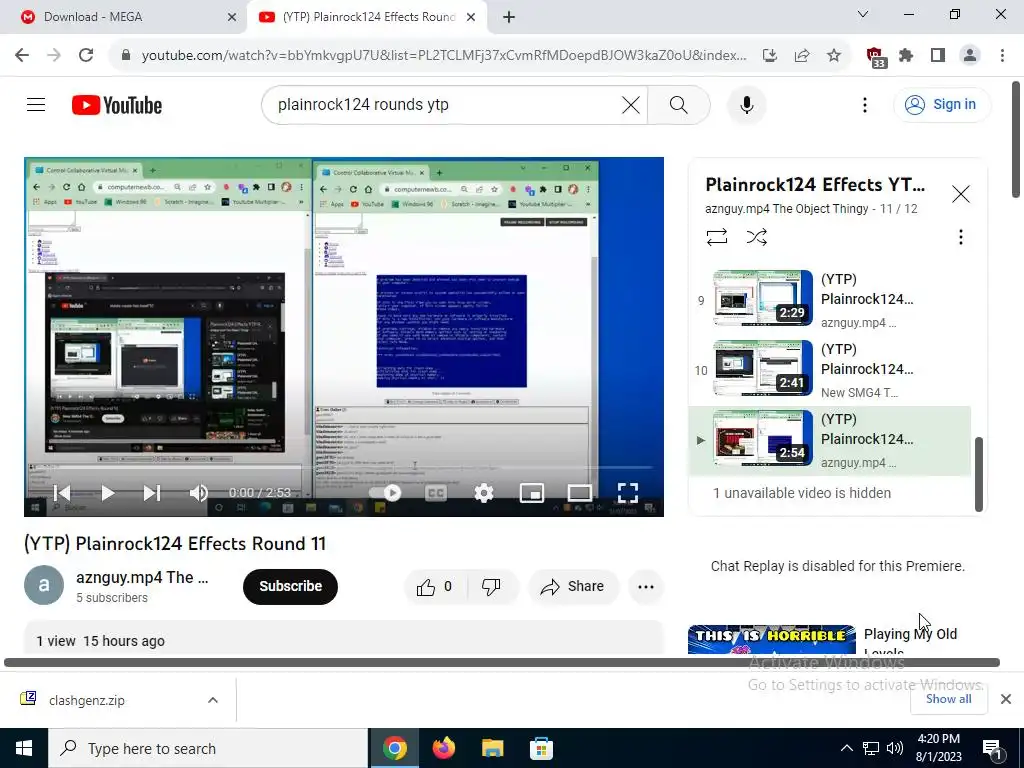
Task: Enter full screen mode
Action: pyautogui.click(x=628, y=492)
